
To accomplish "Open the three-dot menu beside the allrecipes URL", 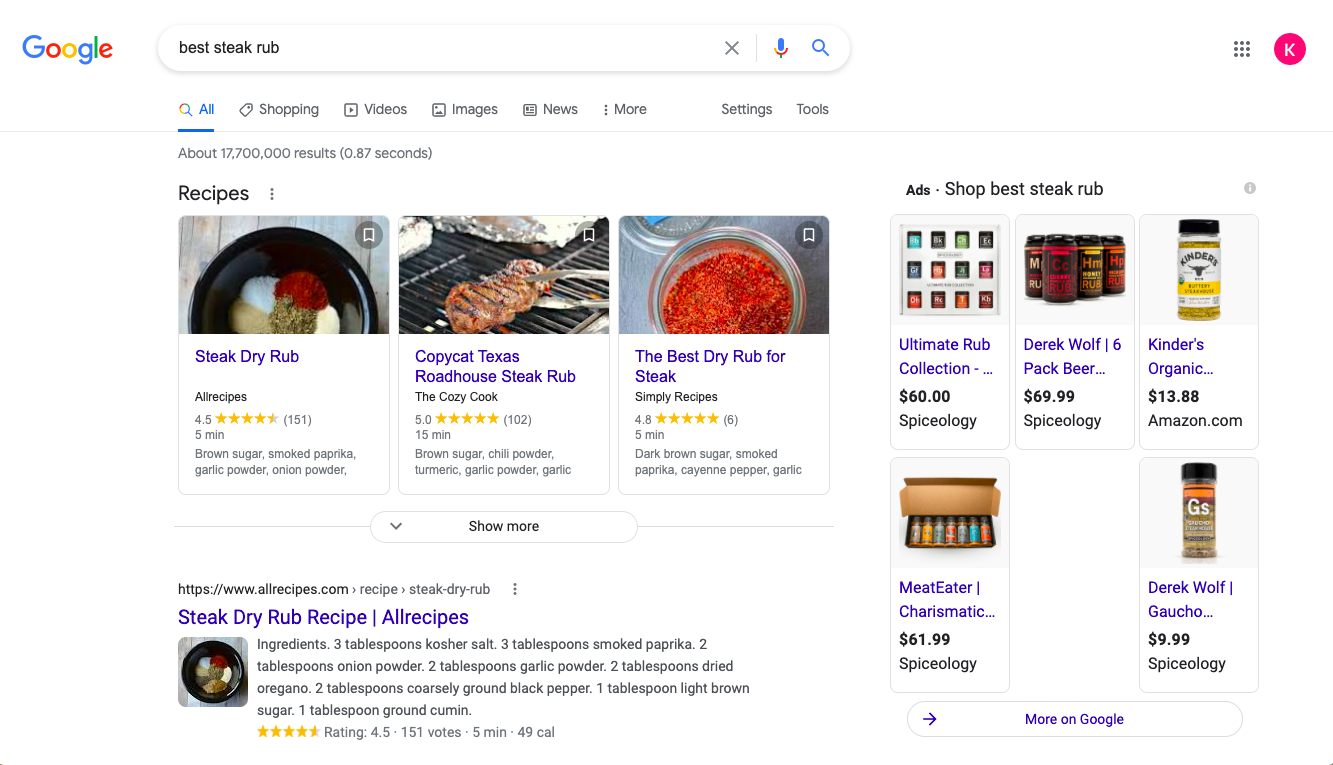I will point(515,589).
